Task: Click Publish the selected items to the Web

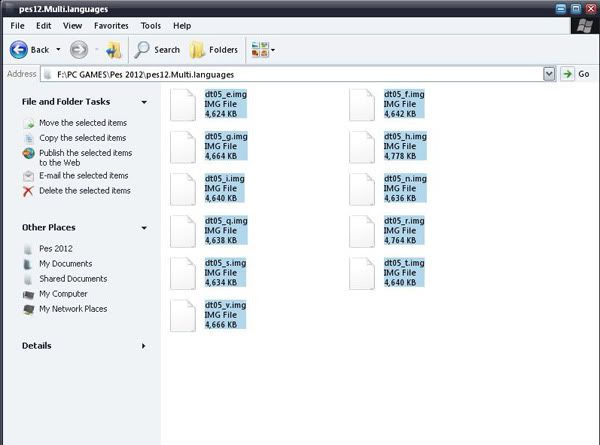Action: pos(86,158)
